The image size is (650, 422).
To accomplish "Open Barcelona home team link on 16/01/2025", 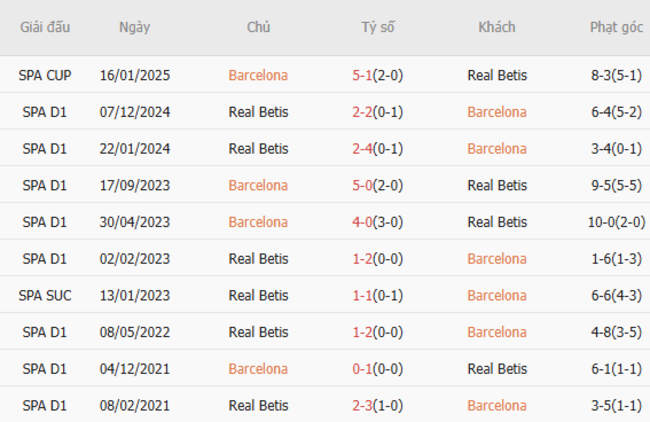I will coord(258,75).
